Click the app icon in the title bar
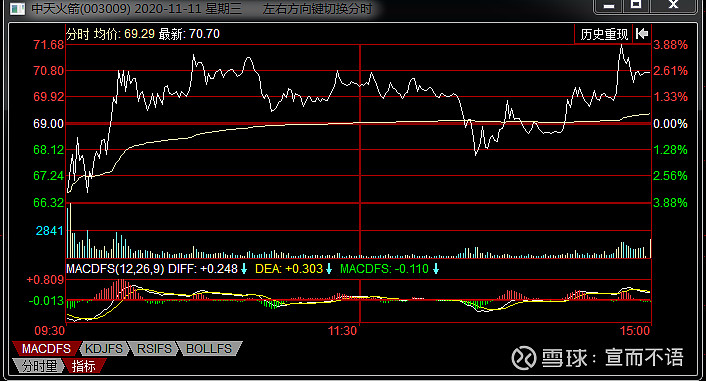 pos(17,8)
